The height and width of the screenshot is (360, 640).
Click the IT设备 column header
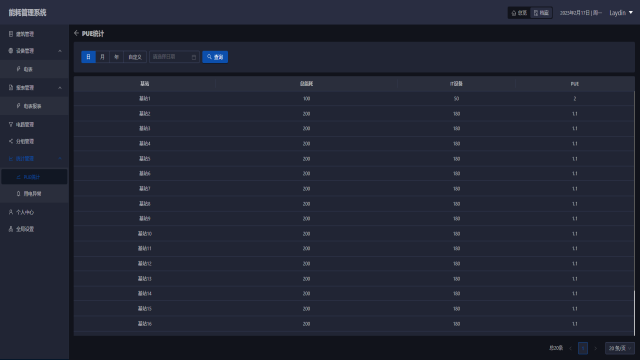pyautogui.click(x=456, y=84)
